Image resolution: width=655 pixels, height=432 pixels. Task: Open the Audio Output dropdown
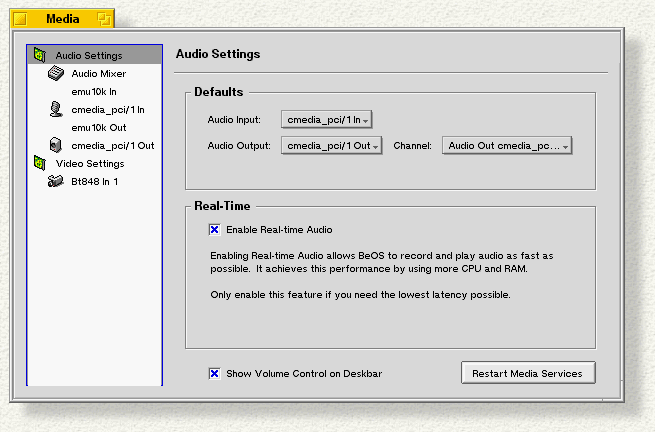pyautogui.click(x=331, y=146)
